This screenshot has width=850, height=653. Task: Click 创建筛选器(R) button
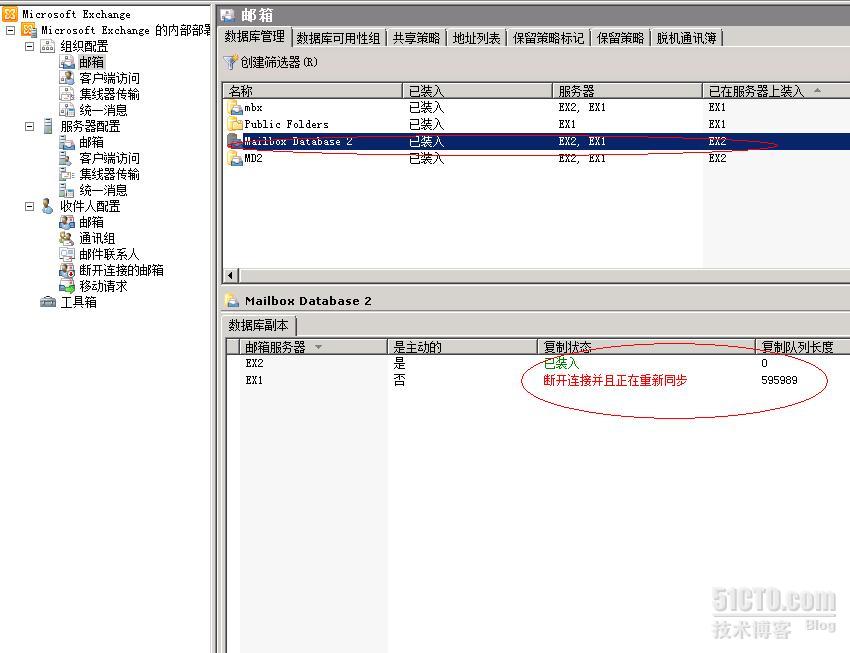[271, 62]
